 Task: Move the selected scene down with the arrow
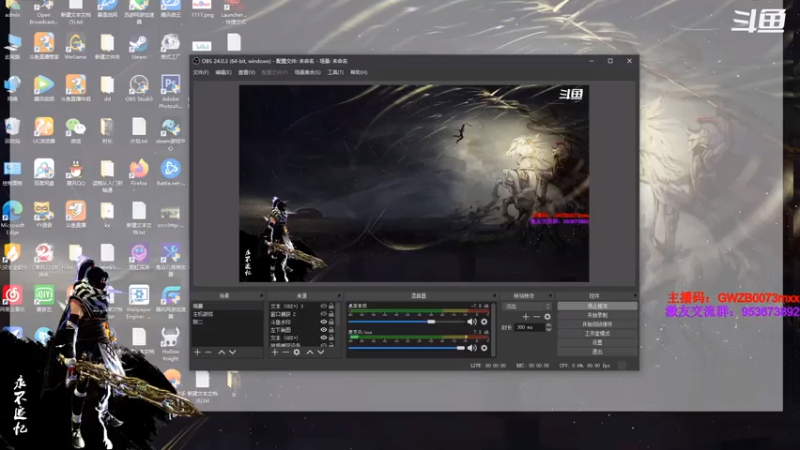point(233,352)
